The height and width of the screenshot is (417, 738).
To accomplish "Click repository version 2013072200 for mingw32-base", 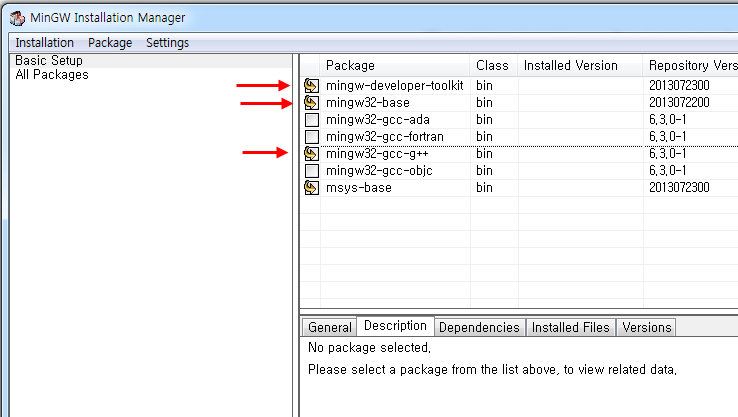I will click(x=679, y=103).
